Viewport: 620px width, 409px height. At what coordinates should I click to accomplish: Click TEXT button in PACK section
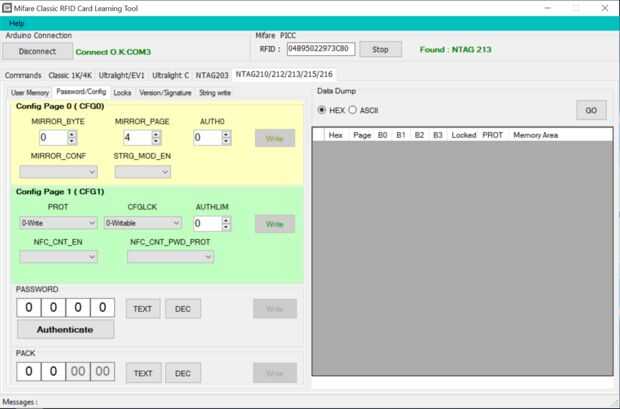click(x=143, y=373)
